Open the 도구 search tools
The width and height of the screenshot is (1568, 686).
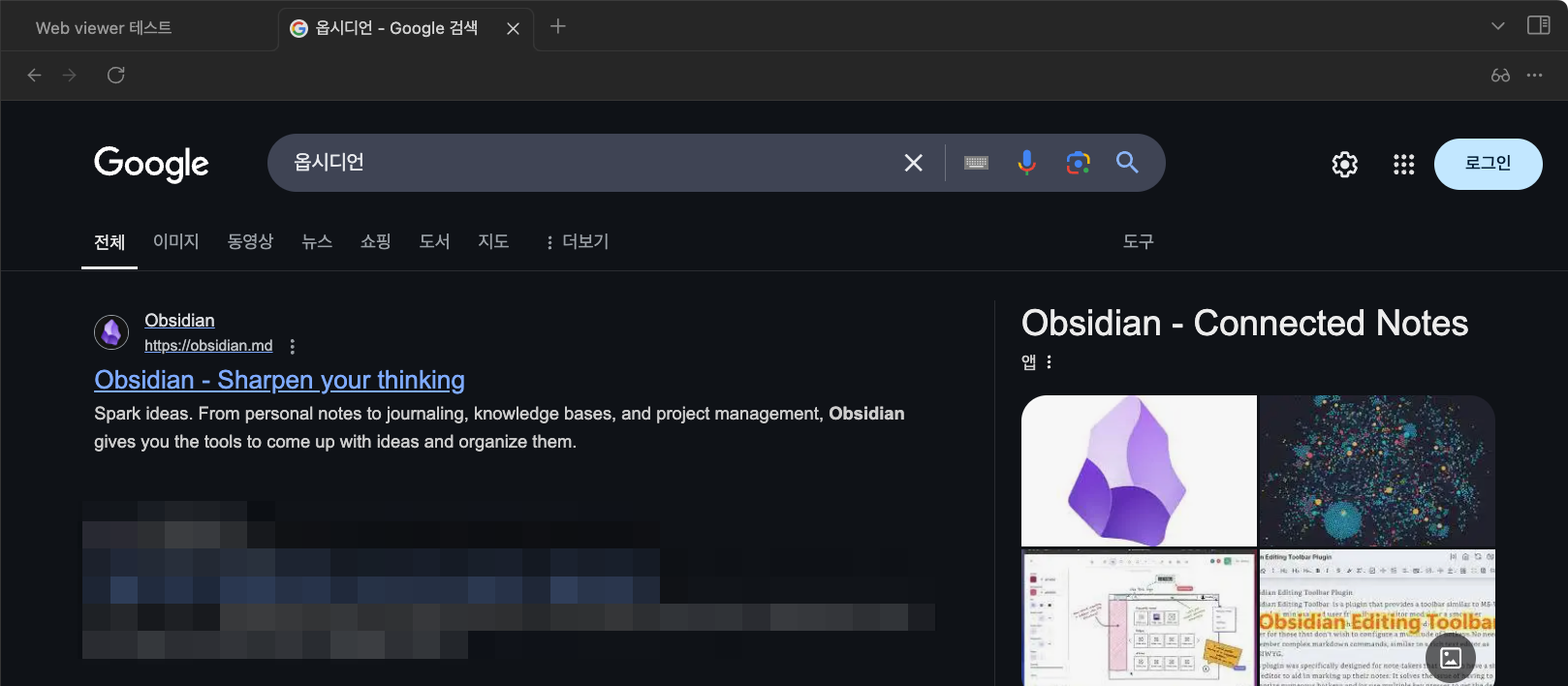[1139, 241]
